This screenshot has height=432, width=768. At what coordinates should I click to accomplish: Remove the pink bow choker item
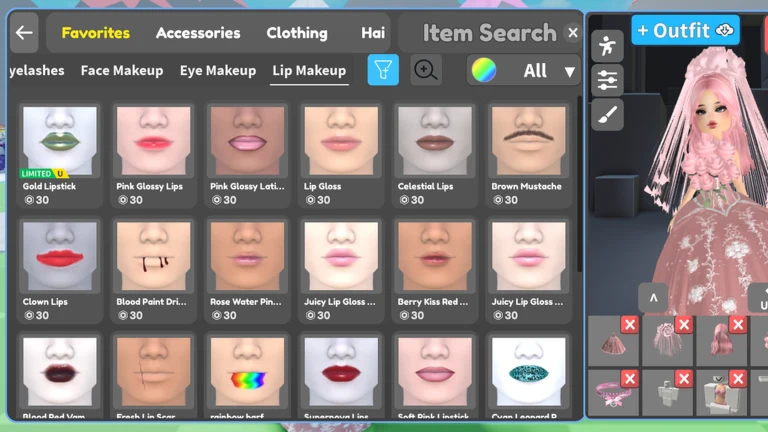pos(629,379)
